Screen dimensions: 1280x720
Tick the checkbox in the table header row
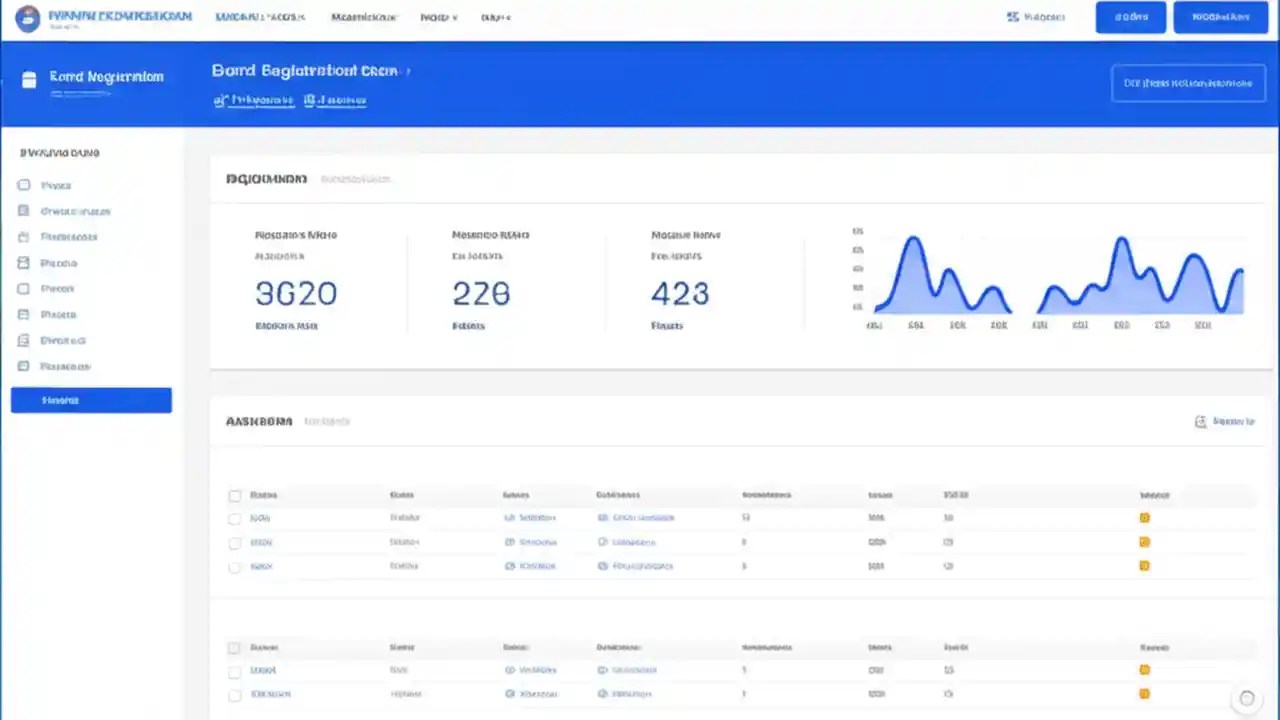(234, 494)
